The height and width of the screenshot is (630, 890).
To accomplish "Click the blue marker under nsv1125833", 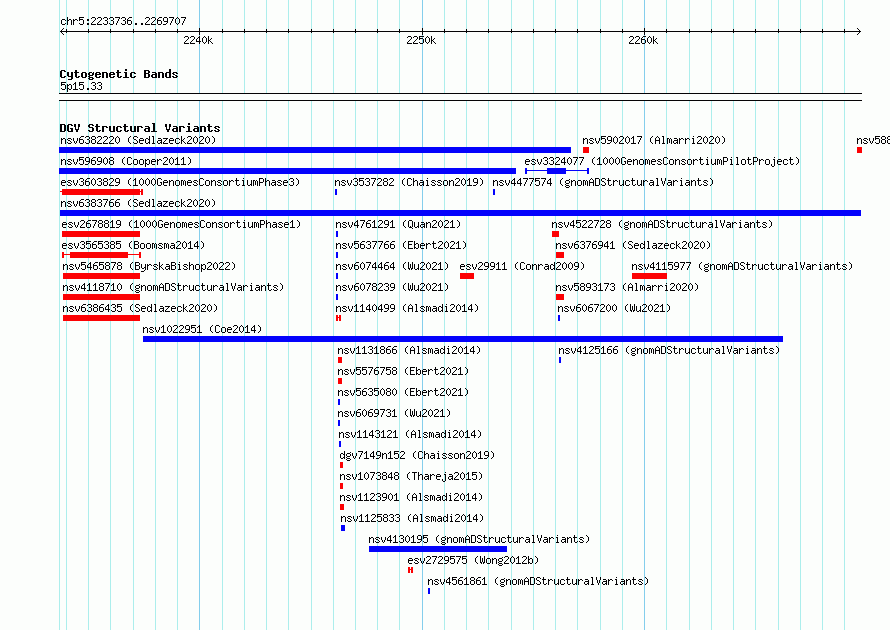I will pyautogui.click(x=343, y=528).
